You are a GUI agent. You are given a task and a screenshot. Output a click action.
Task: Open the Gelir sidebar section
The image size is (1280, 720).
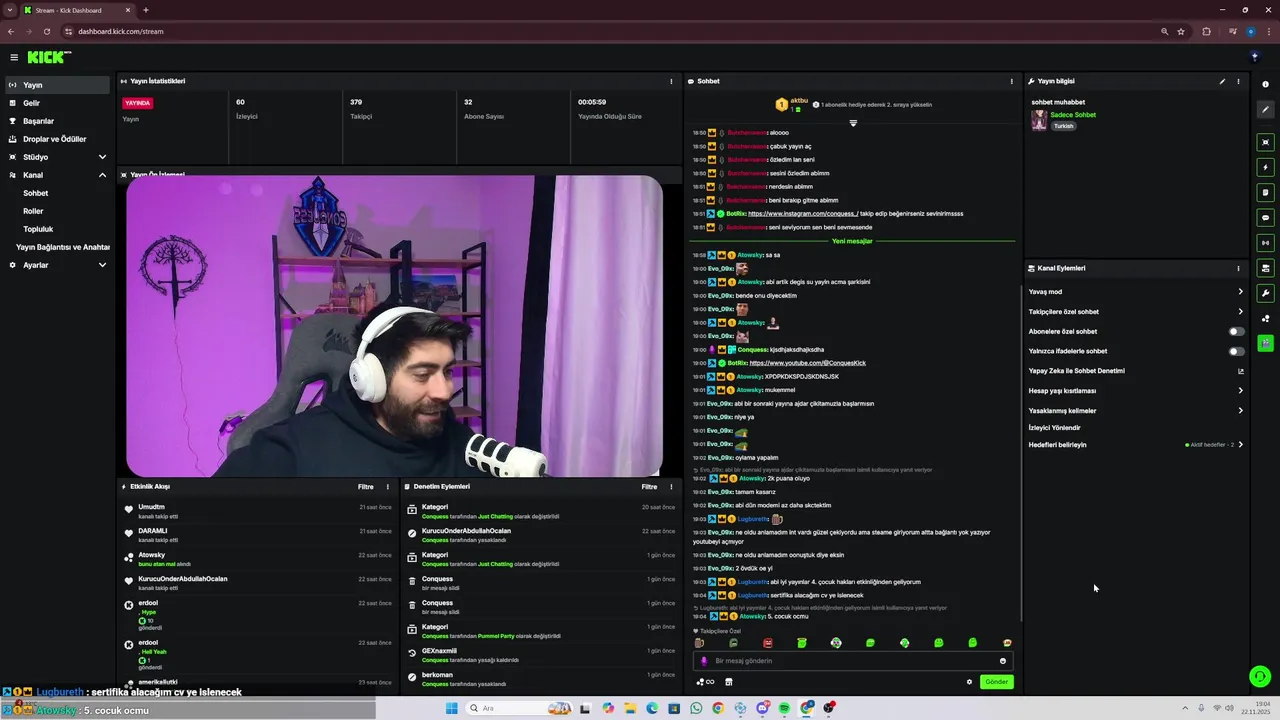point(55,103)
